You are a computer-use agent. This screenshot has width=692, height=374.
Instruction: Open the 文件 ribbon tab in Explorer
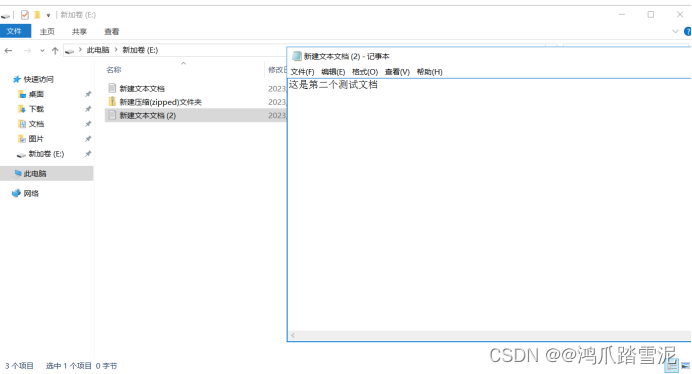coord(15,31)
